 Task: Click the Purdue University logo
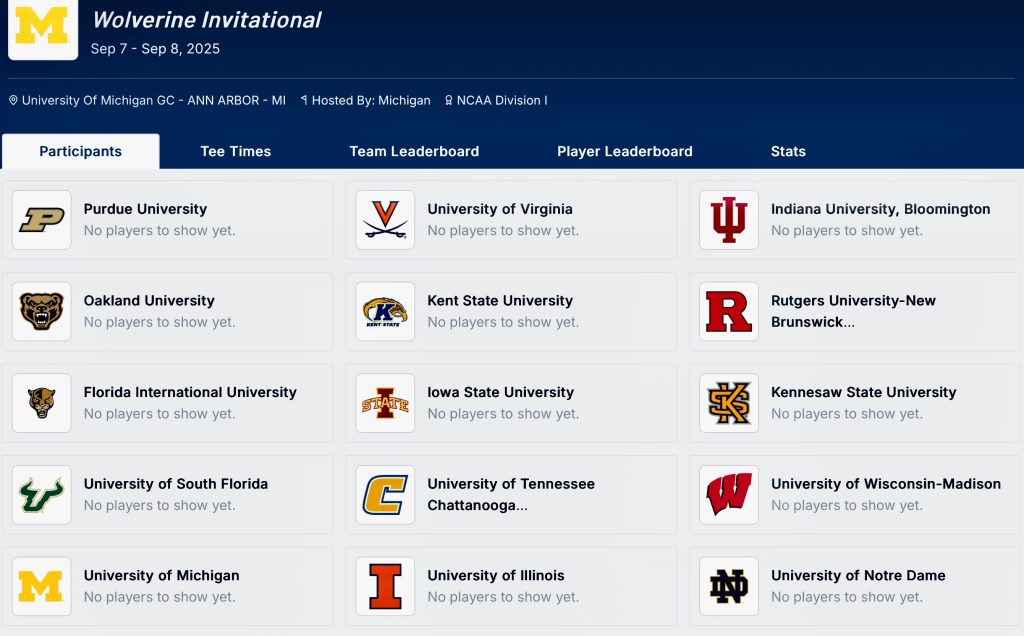click(x=42, y=220)
